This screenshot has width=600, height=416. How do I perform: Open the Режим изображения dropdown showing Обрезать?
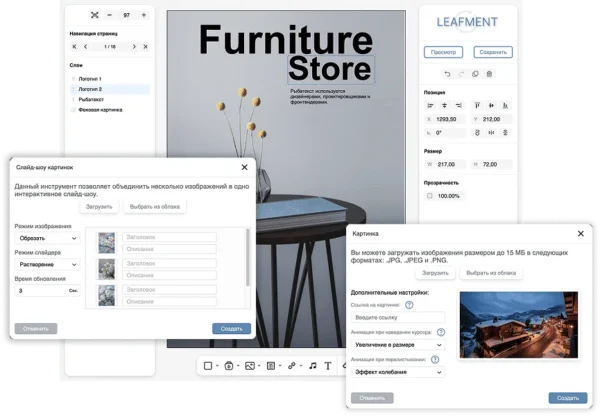click(46, 238)
